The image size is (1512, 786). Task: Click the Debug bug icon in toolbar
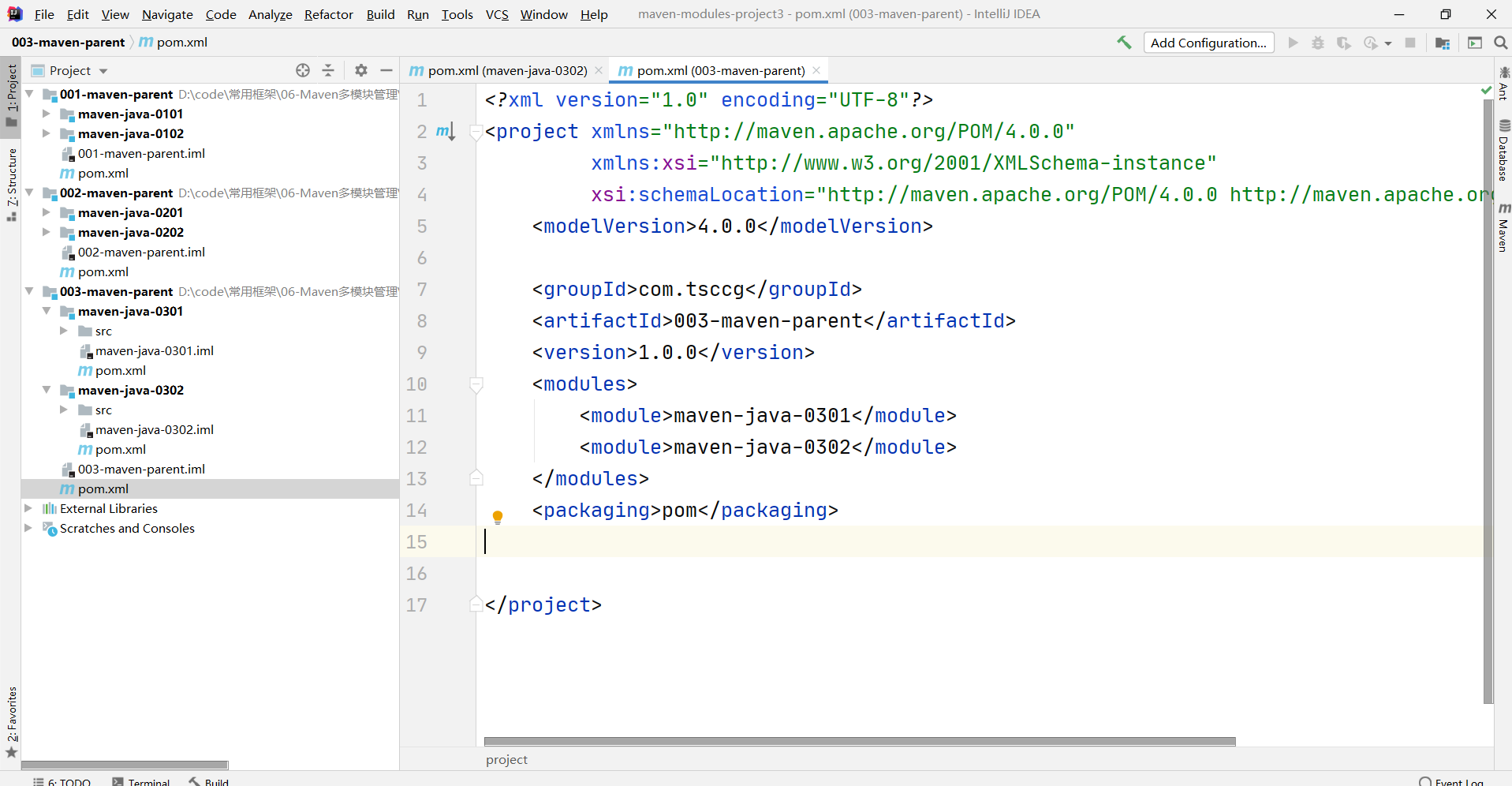[1318, 43]
